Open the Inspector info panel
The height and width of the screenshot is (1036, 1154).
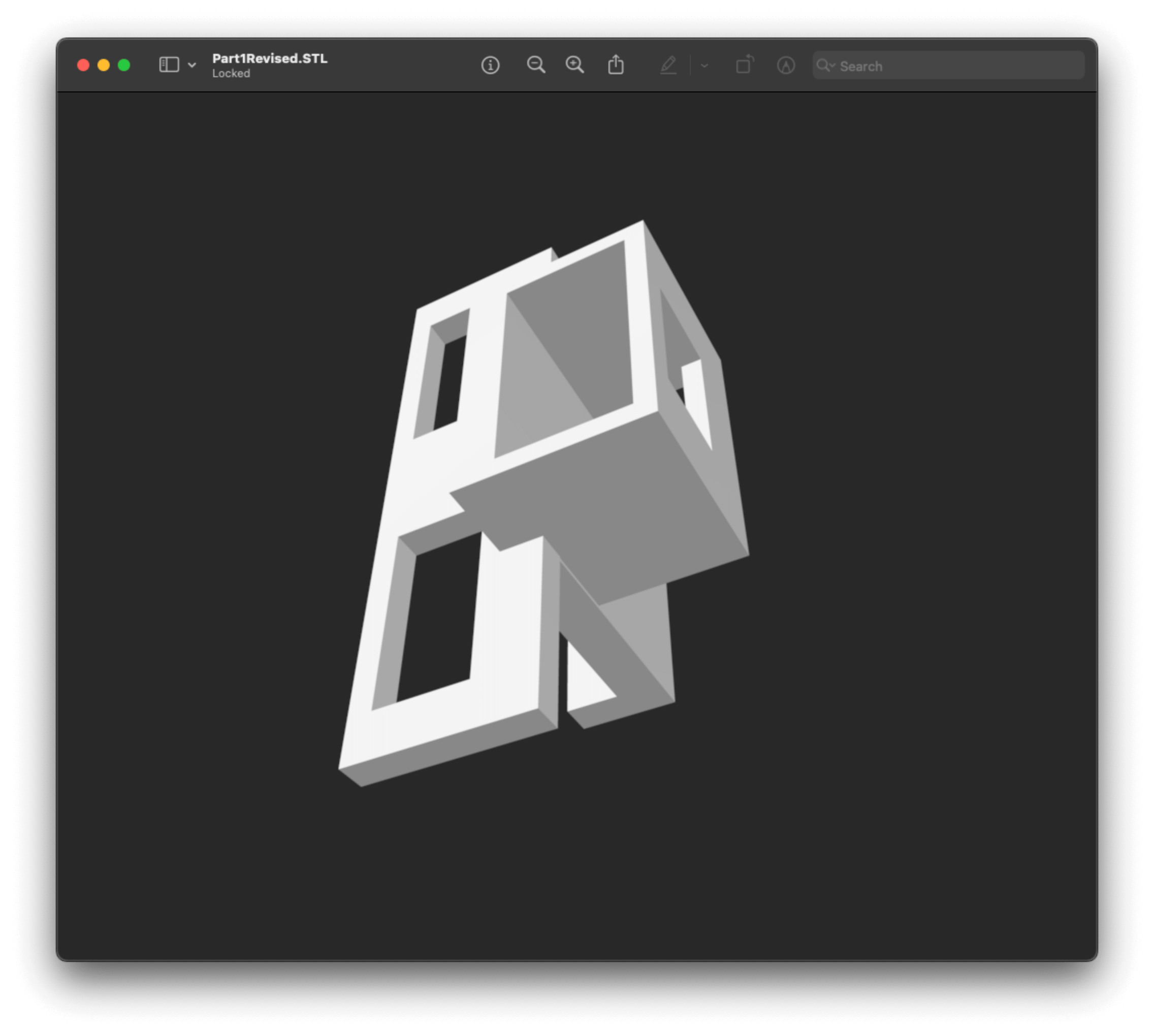tap(490, 66)
